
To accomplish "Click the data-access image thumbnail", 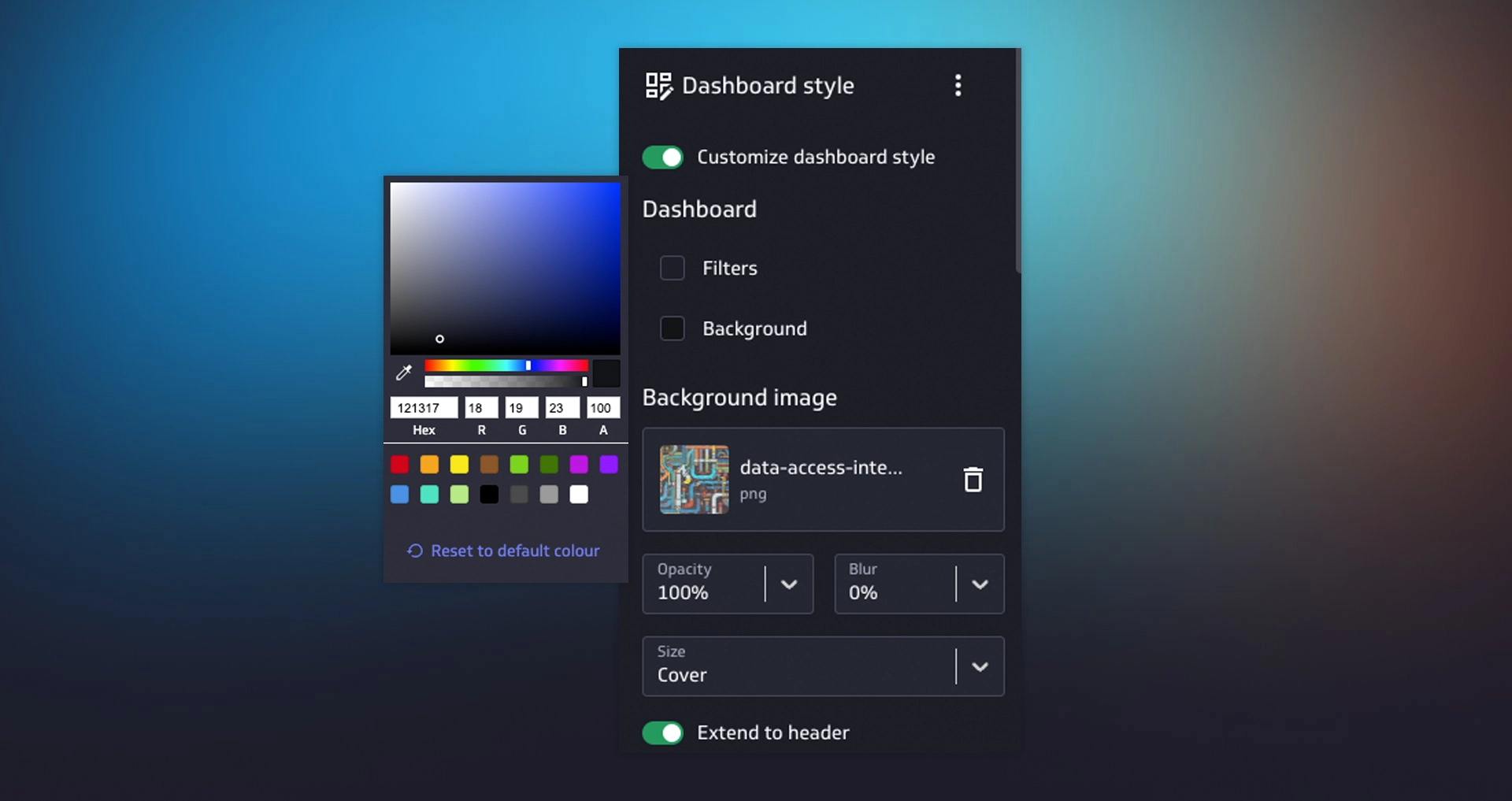I will 694,480.
